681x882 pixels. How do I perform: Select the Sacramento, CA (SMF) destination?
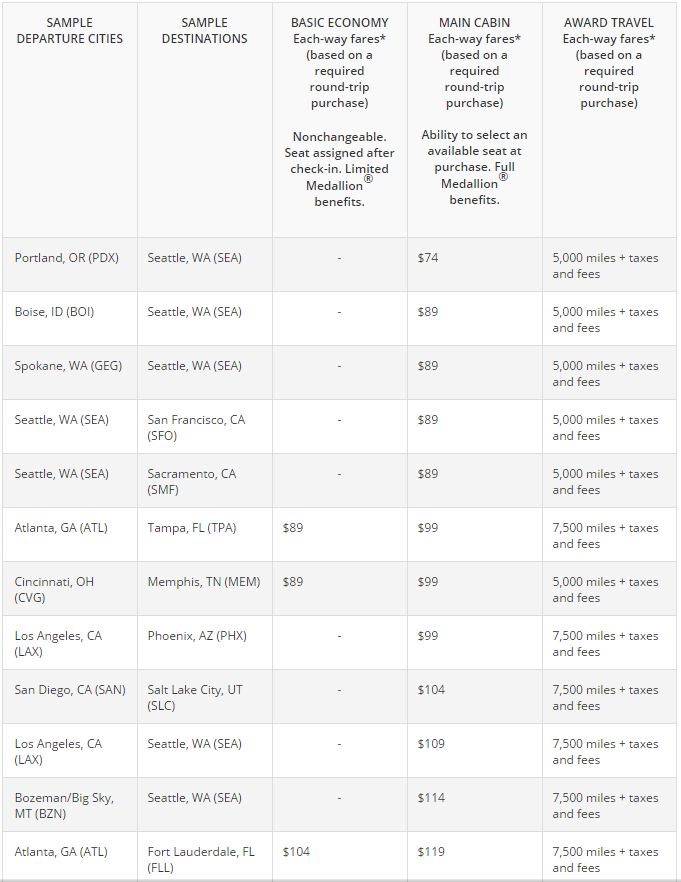coord(192,482)
